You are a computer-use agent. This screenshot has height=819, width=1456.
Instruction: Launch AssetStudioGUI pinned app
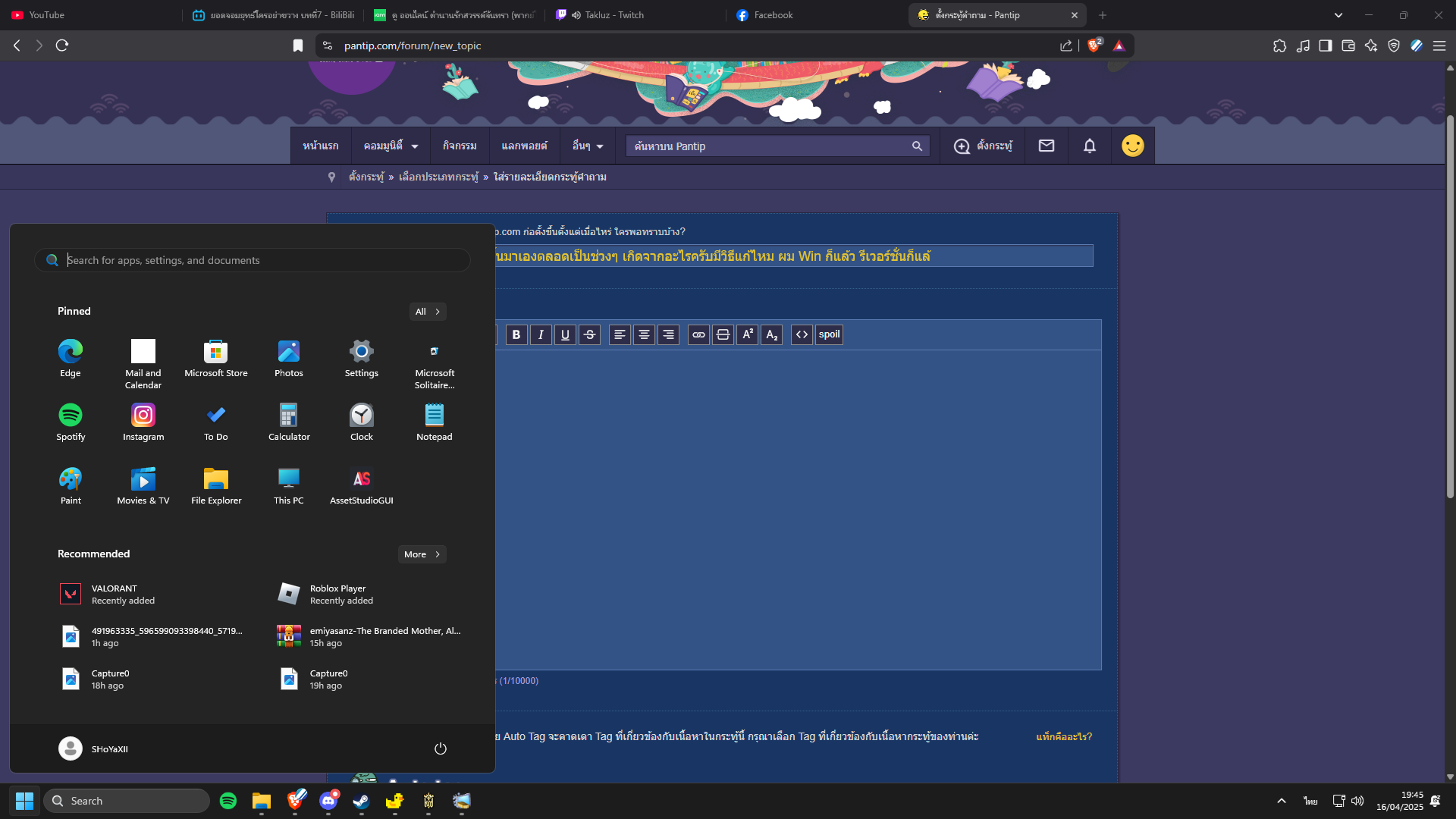point(362,485)
